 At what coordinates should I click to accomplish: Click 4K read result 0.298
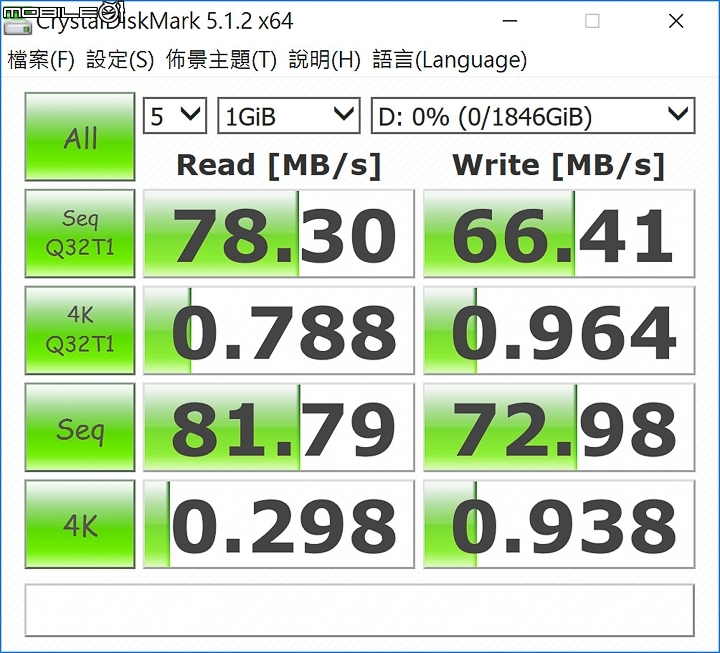[x=279, y=524]
